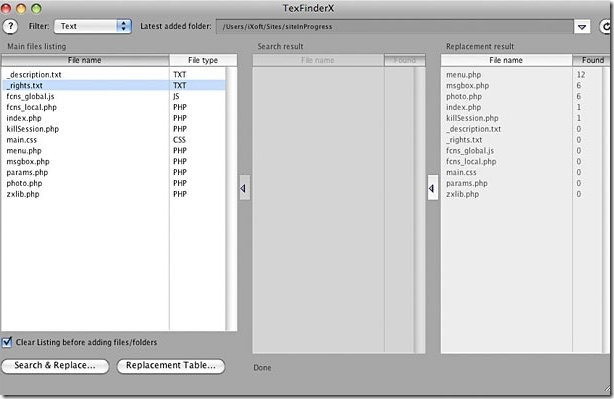Click params.php in Replacement result list
The image size is (614, 399).
(467, 183)
